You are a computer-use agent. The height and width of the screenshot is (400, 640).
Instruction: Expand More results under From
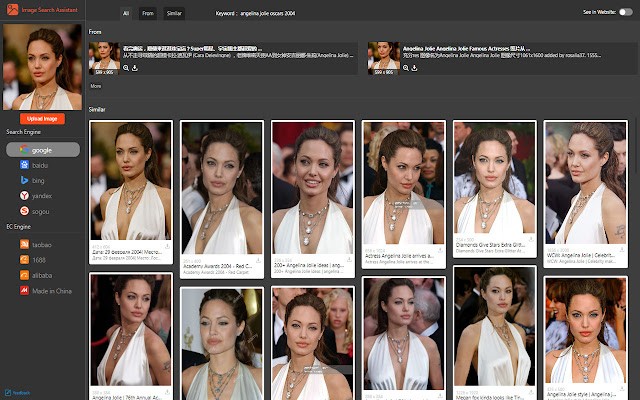coord(96,86)
